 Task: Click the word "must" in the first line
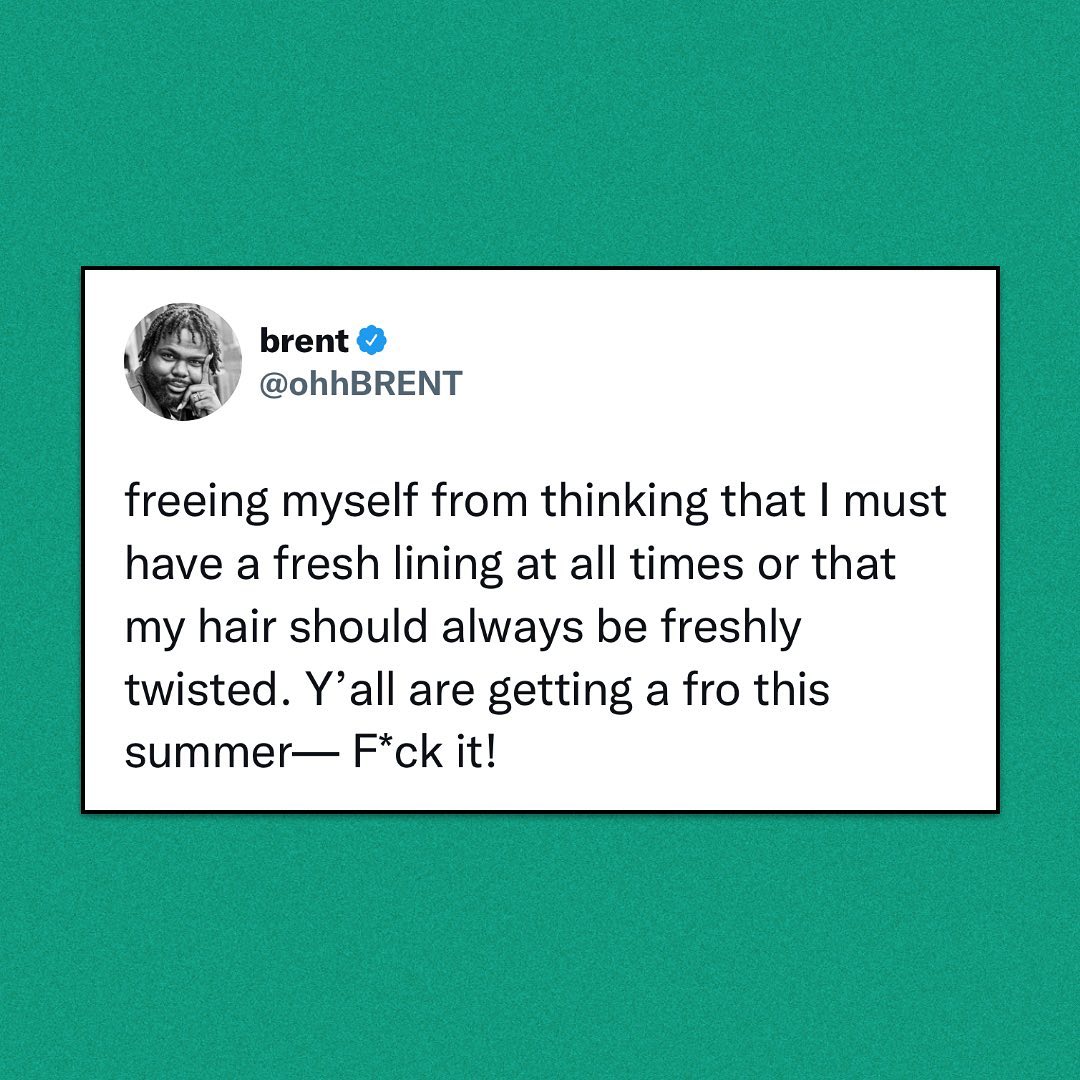(x=895, y=501)
